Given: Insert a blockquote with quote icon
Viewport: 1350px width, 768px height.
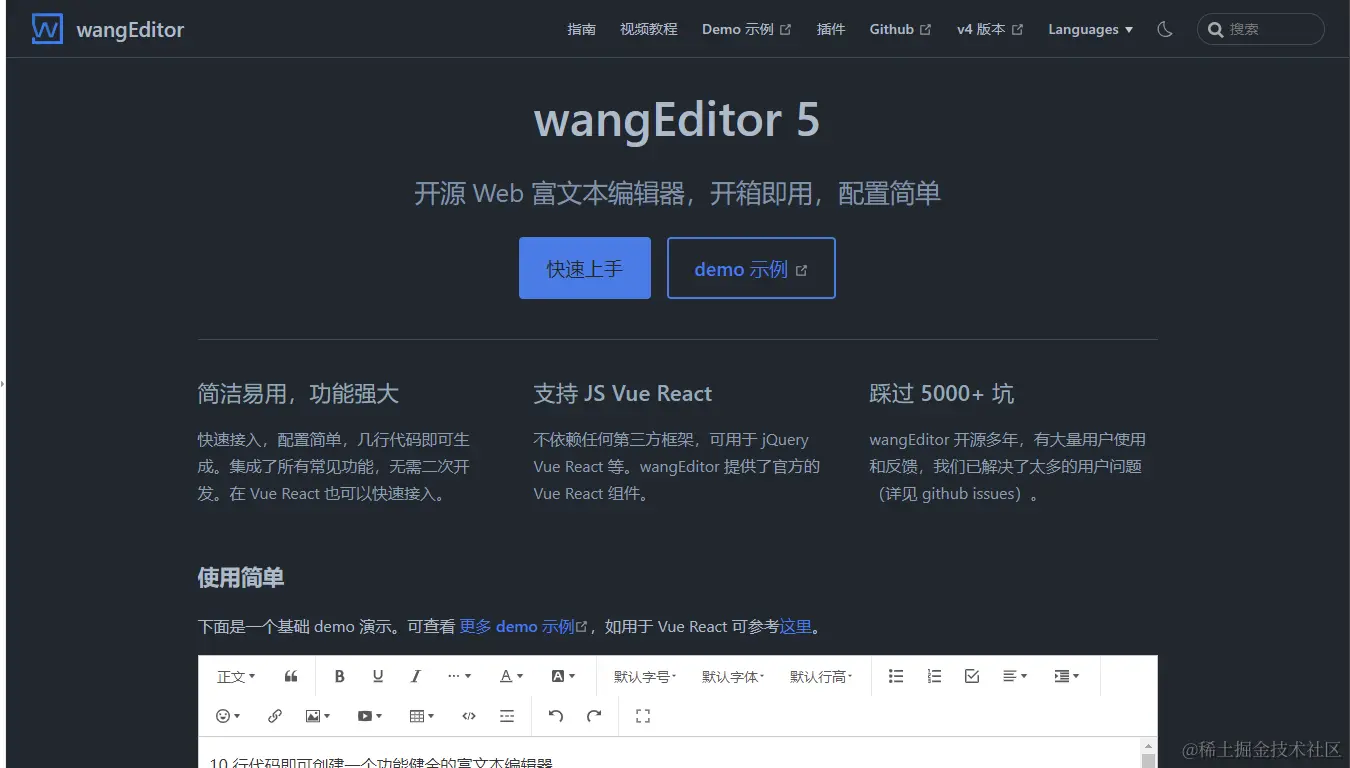Looking at the screenshot, I should 291,676.
